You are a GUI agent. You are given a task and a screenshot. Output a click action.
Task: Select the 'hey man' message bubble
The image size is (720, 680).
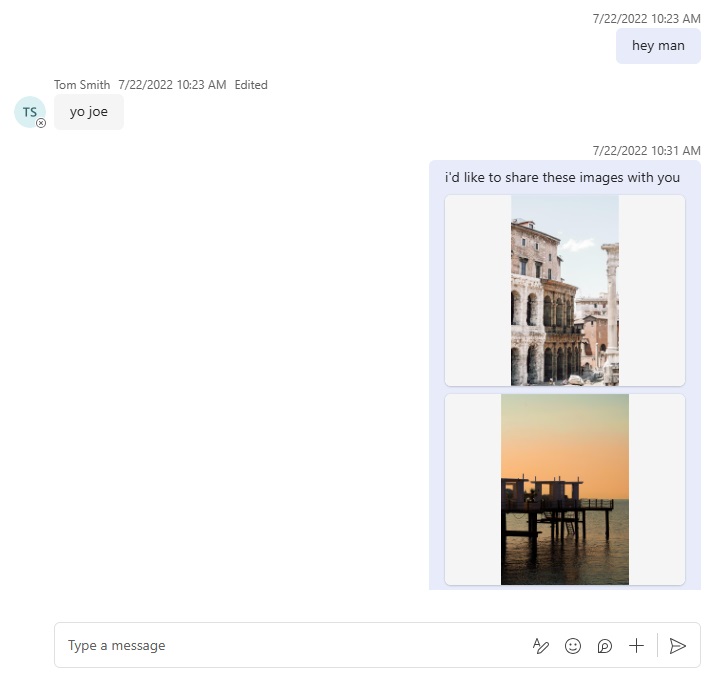(658, 46)
